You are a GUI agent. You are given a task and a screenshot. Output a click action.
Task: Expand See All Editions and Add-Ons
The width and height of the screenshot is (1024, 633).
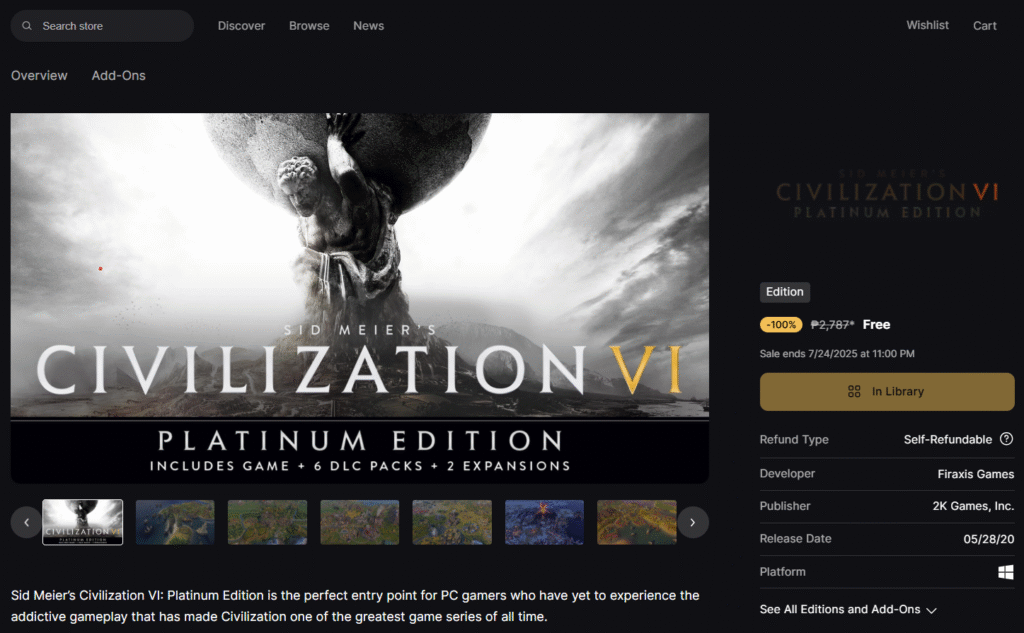(848, 609)
